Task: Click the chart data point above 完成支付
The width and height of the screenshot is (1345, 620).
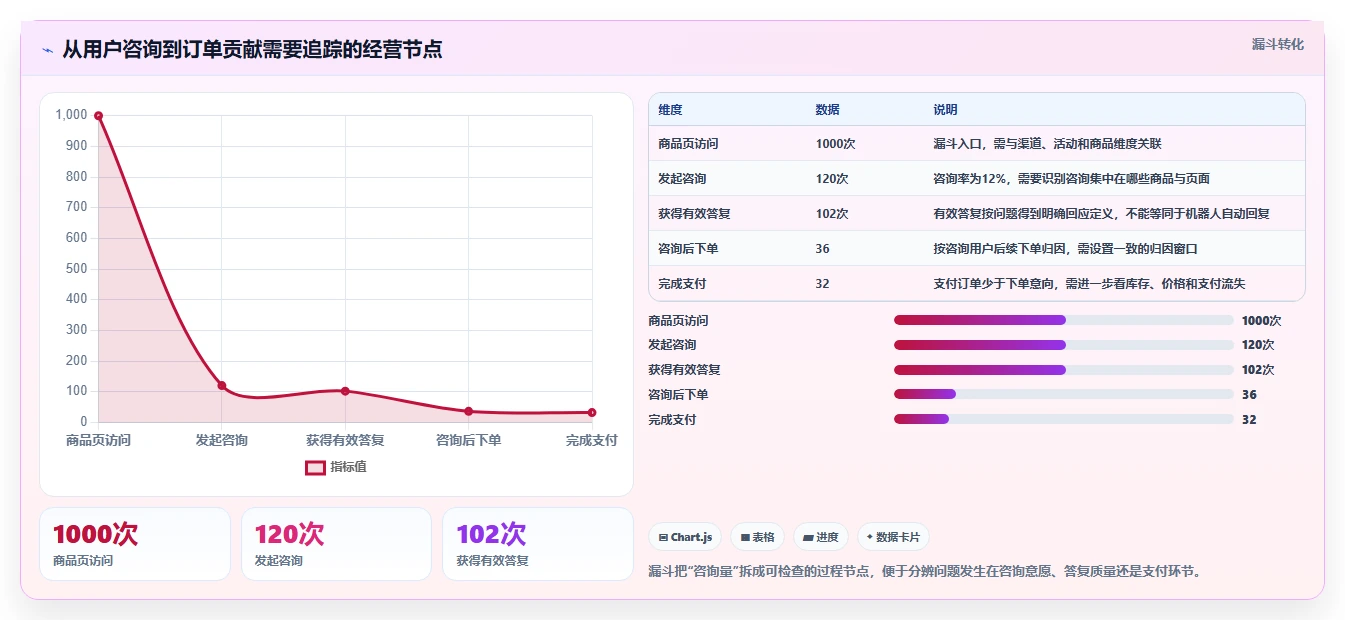Action: tap(592, 412)
